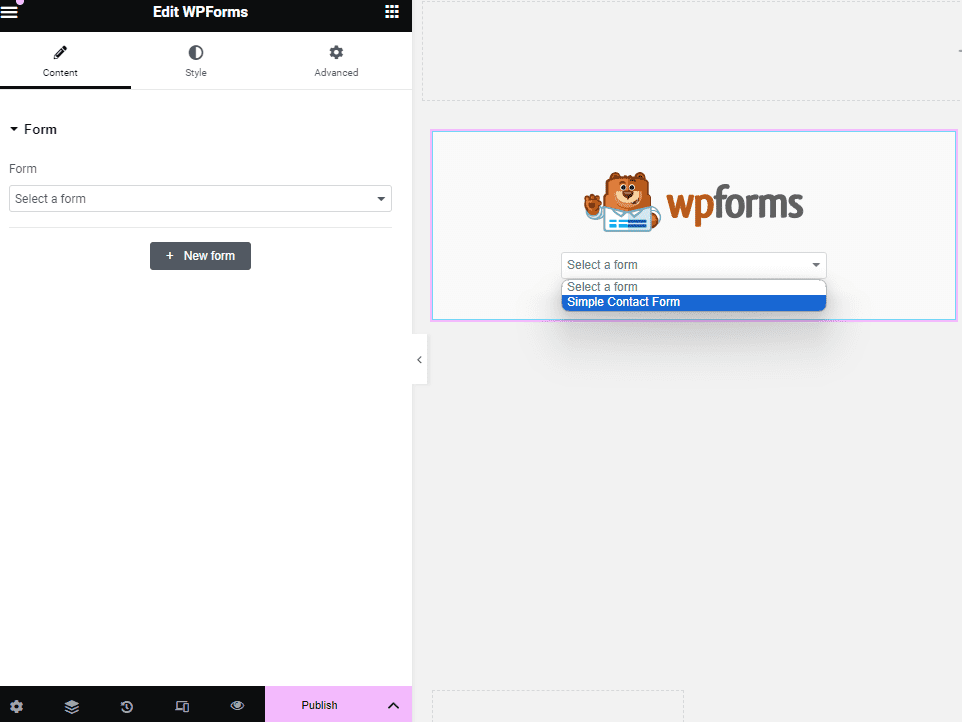The height and width of the screenshot is (722, 962).
Task: Switch to the Advanced tab
Action: 336,61
